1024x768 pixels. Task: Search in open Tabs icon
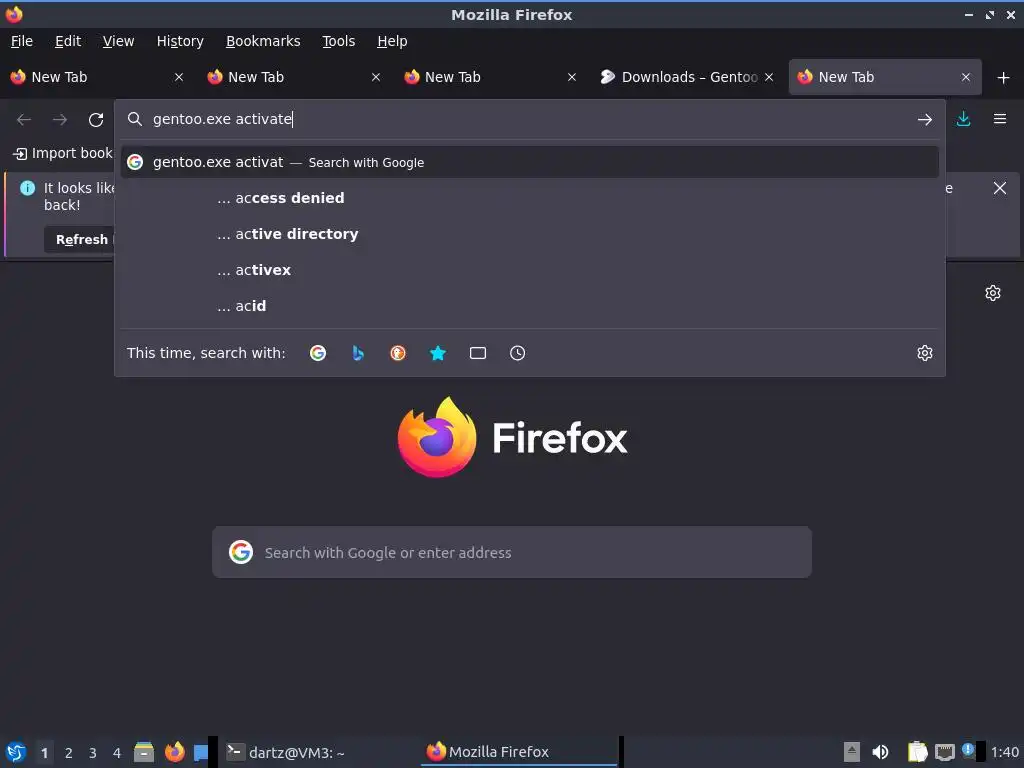(478, 353)
